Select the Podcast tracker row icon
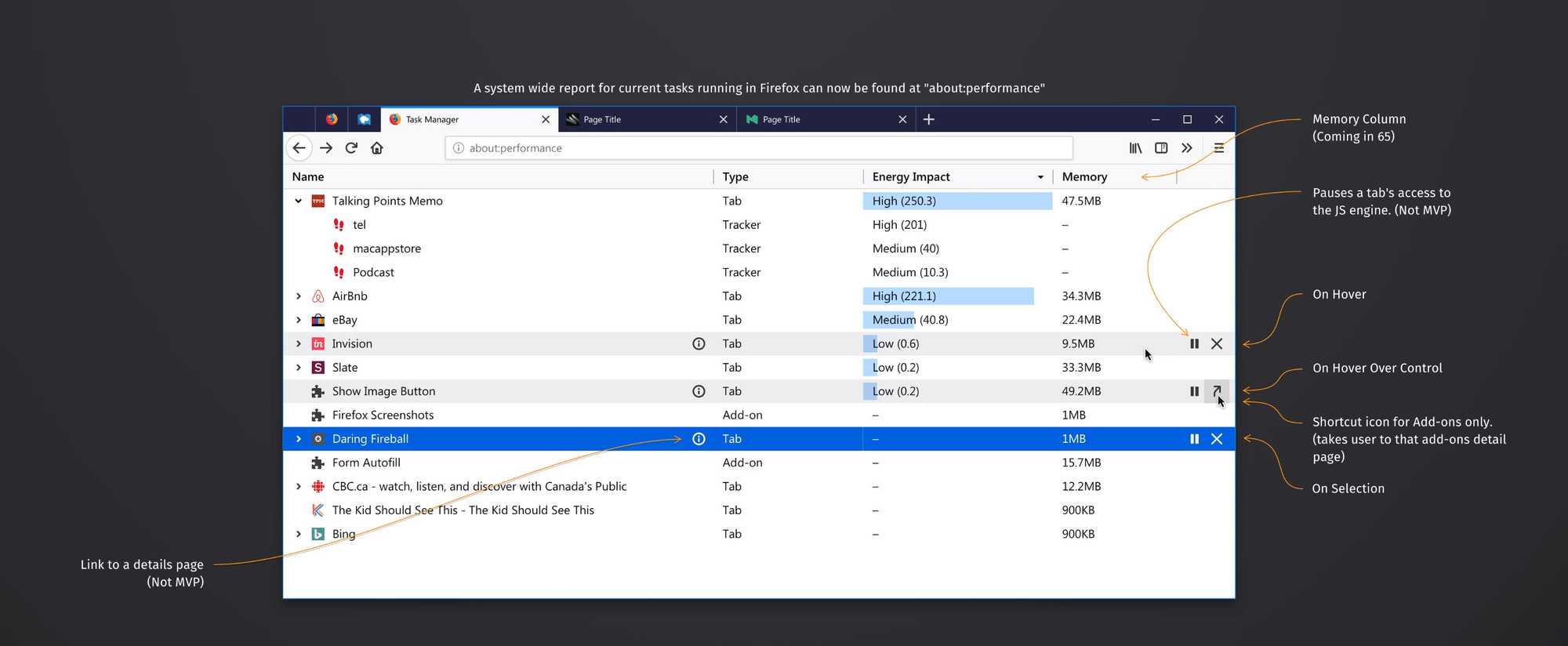1568x646 pixels. pos(339,272)
